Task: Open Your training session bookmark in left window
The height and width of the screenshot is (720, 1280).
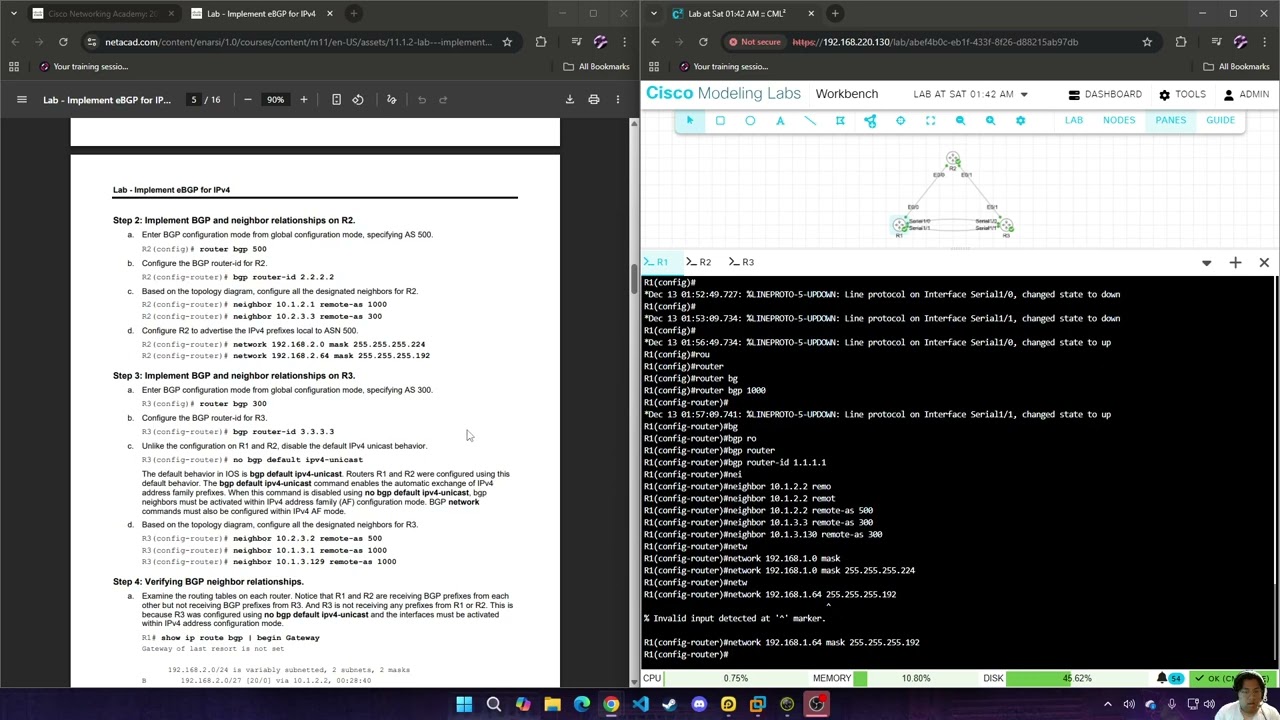Action: (x=82, y=66)
